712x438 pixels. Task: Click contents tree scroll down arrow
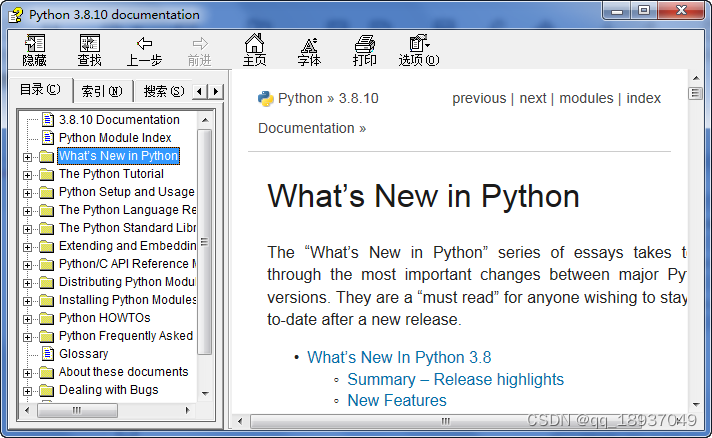pos(205,394)
